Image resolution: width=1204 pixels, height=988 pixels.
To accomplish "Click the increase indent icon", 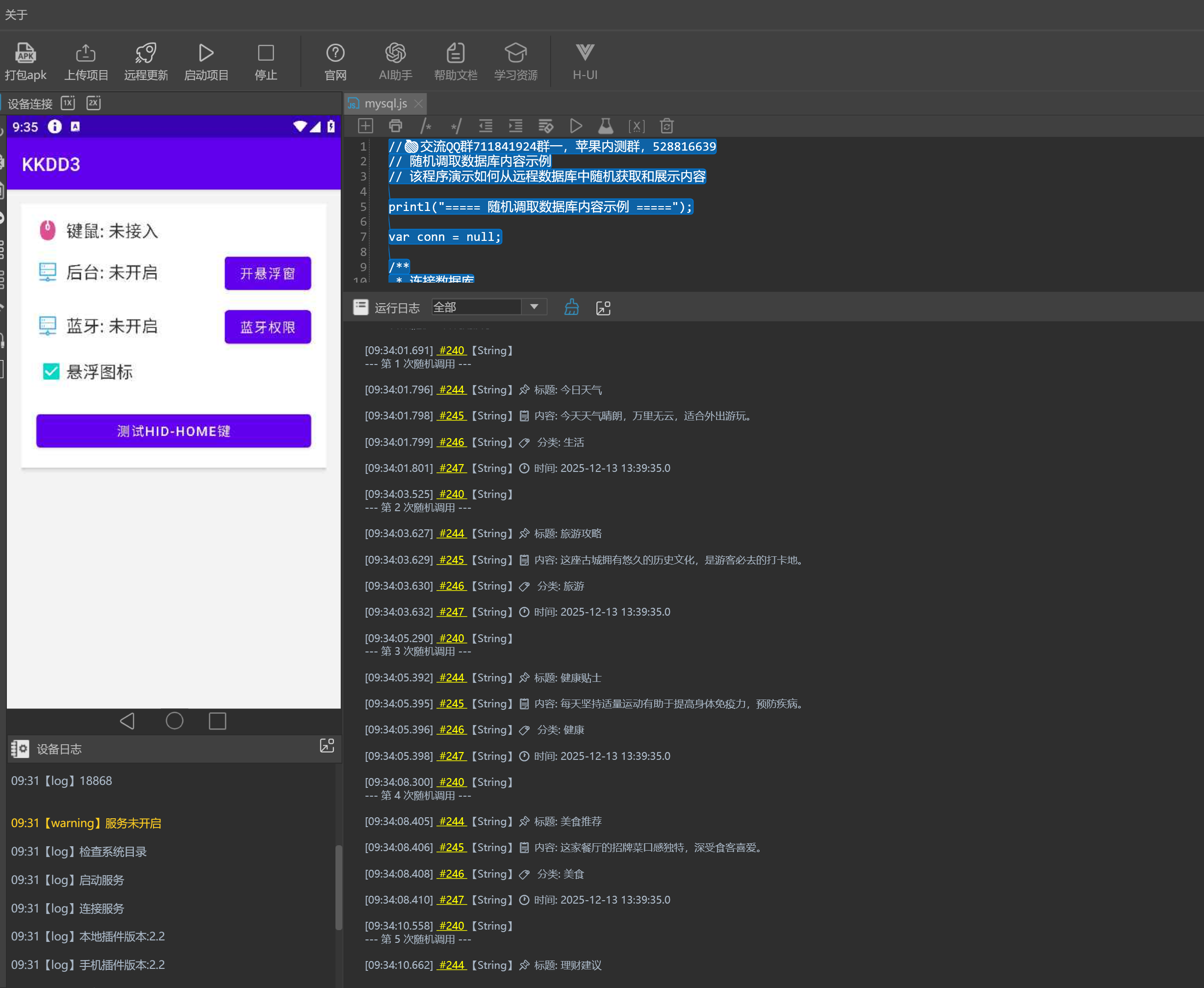I will coord(515,126).
